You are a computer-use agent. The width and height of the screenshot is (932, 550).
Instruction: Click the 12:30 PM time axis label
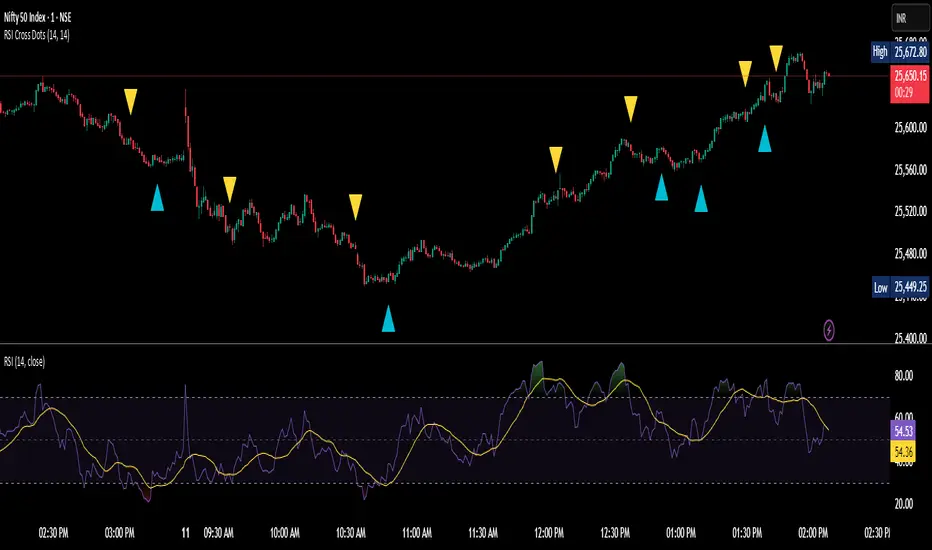[x=615, y=533]
